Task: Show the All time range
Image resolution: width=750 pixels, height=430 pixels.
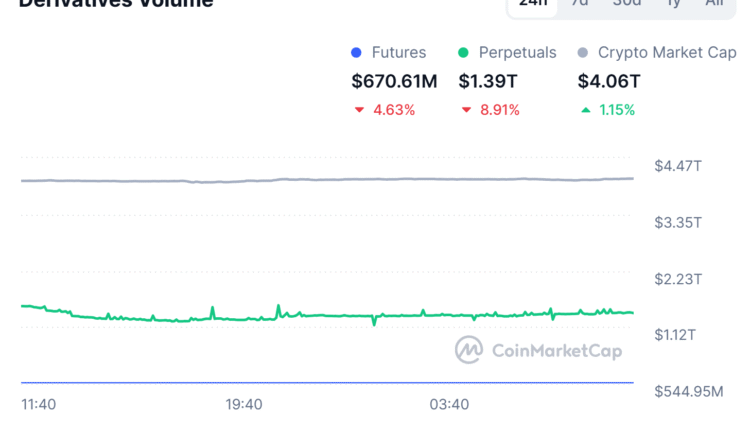Action: (714, 3)
